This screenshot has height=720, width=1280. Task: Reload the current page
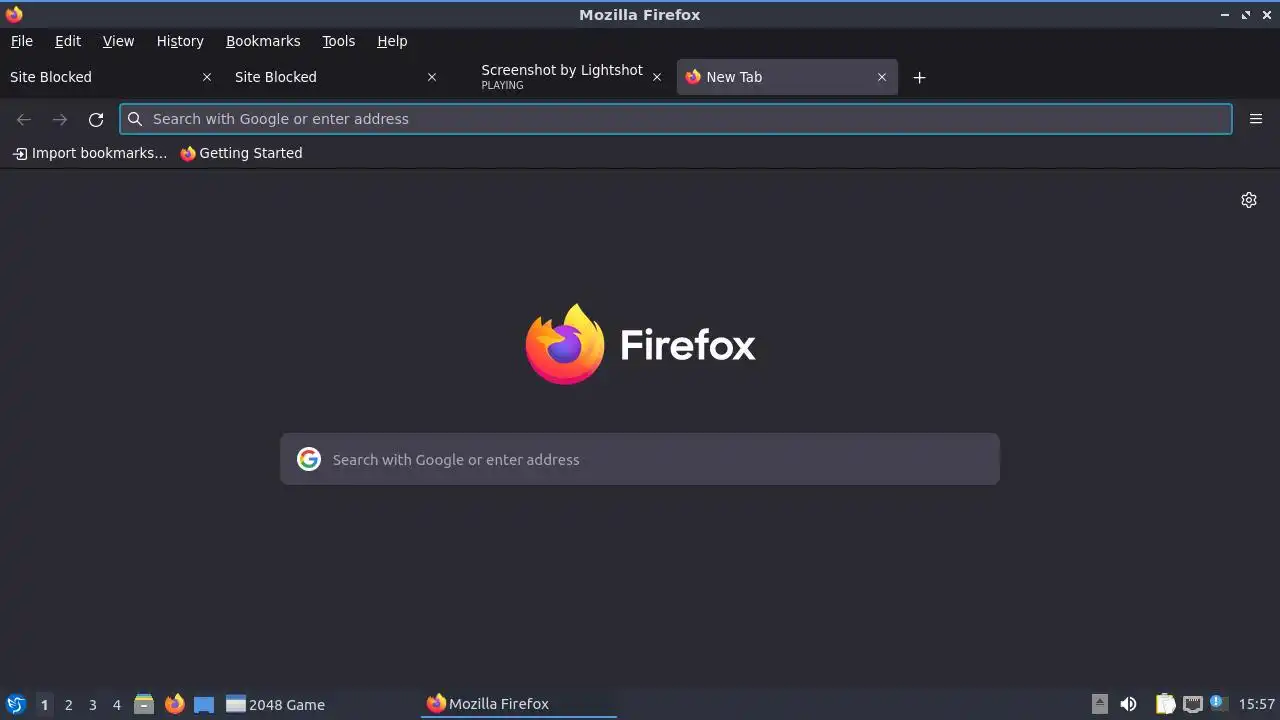tap(96, 119)
